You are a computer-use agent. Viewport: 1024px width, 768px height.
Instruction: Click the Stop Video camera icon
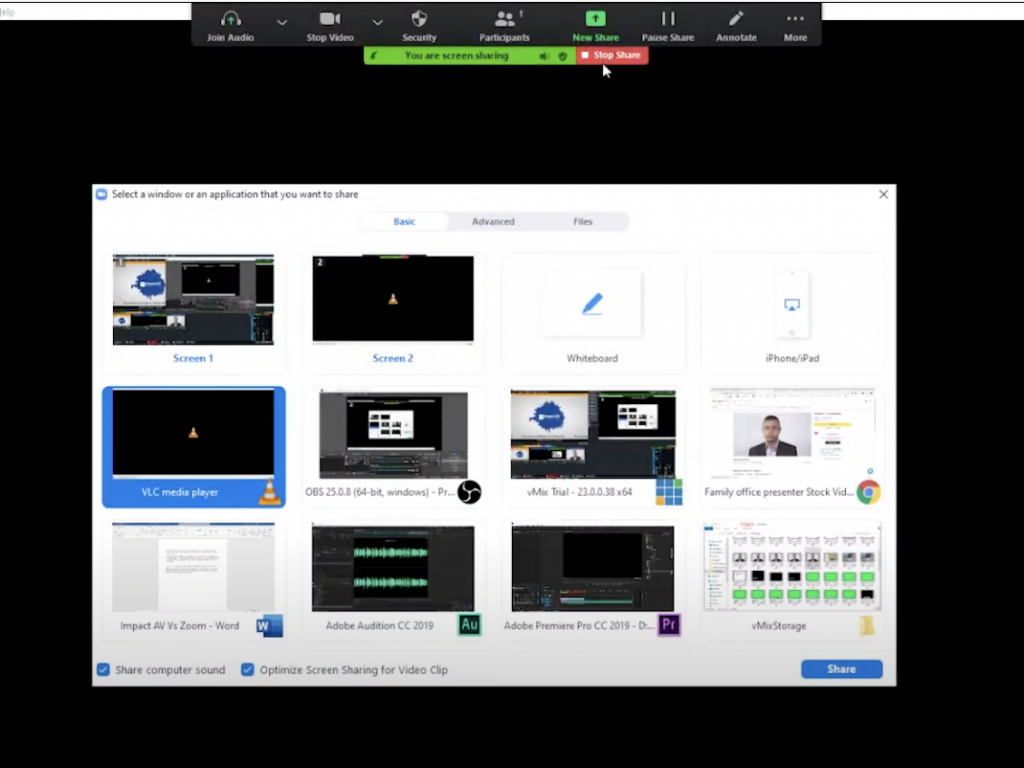tap(330, 19)
